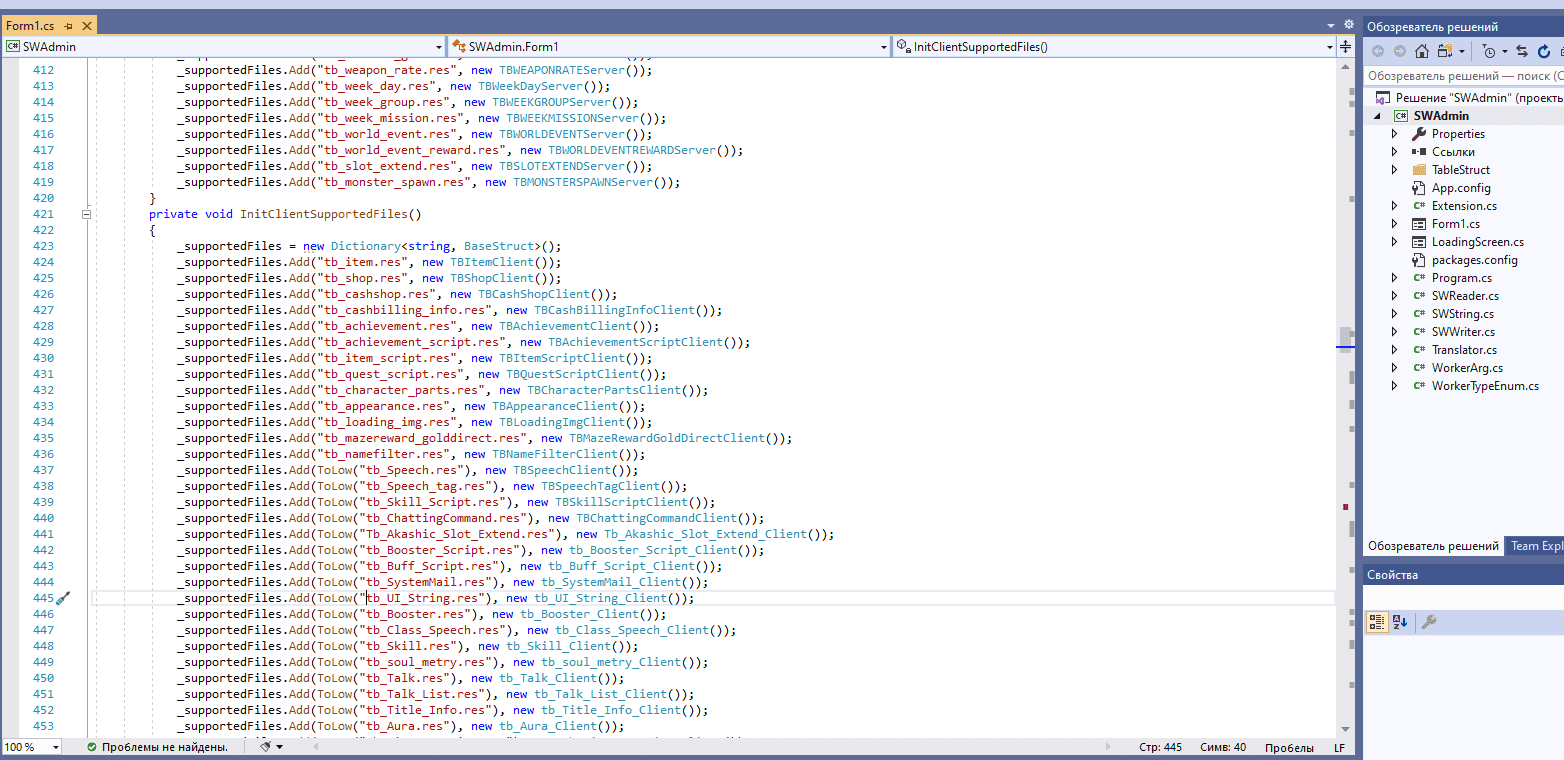Screen dimensions: 1564x760
Task: Click the green checkmark no-issues indicator
Action: 92,747
